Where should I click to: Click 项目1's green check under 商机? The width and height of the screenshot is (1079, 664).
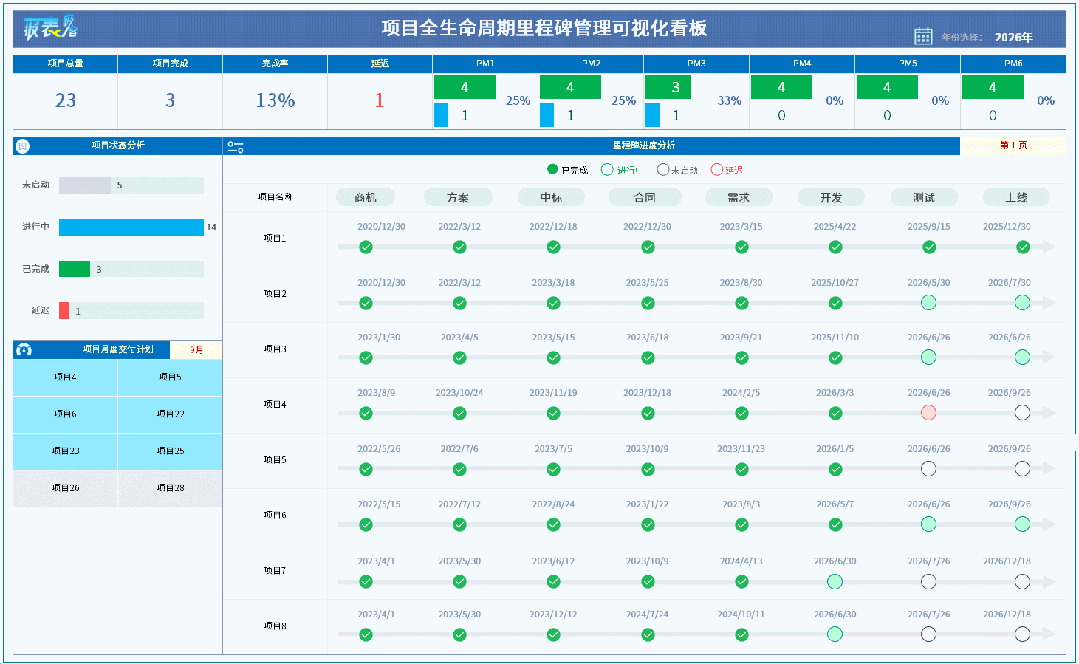(365, 247)
